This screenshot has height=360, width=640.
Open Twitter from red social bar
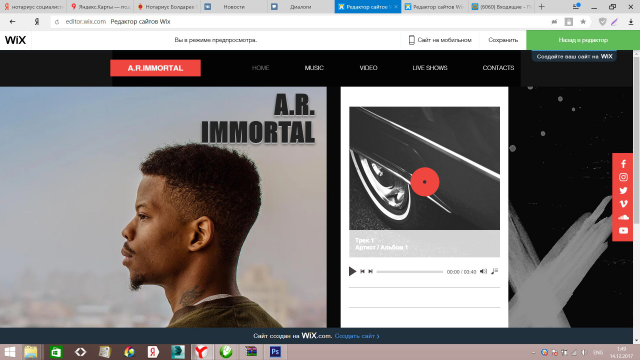[x=623, y=191]
